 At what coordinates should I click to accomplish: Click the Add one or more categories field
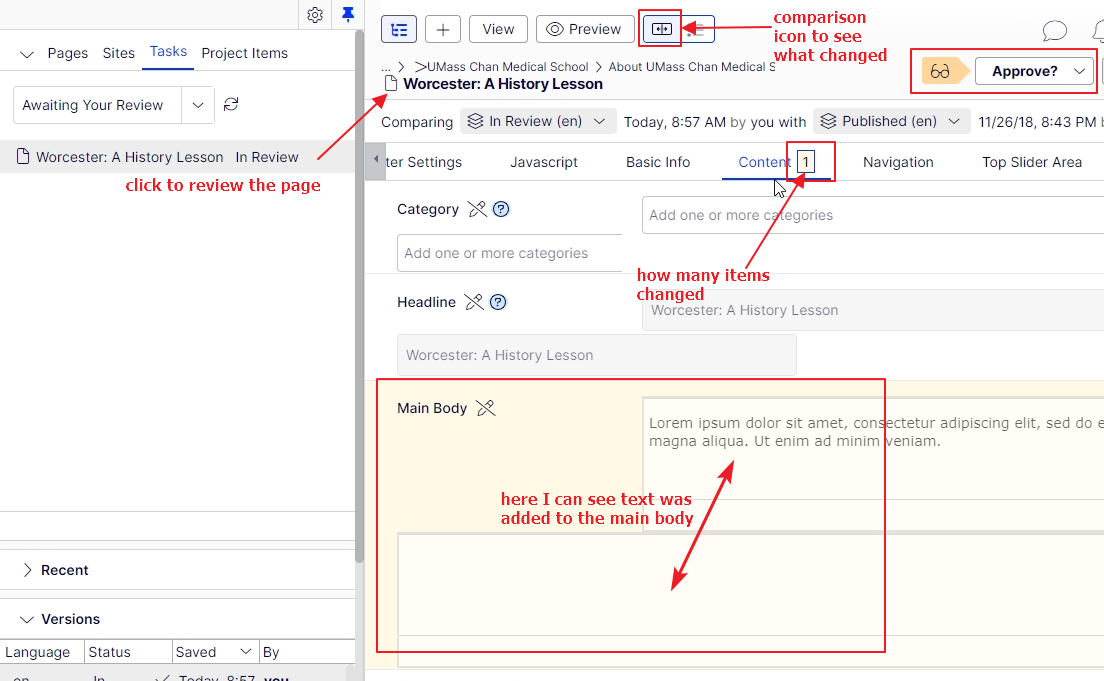[x=509, y=253]
